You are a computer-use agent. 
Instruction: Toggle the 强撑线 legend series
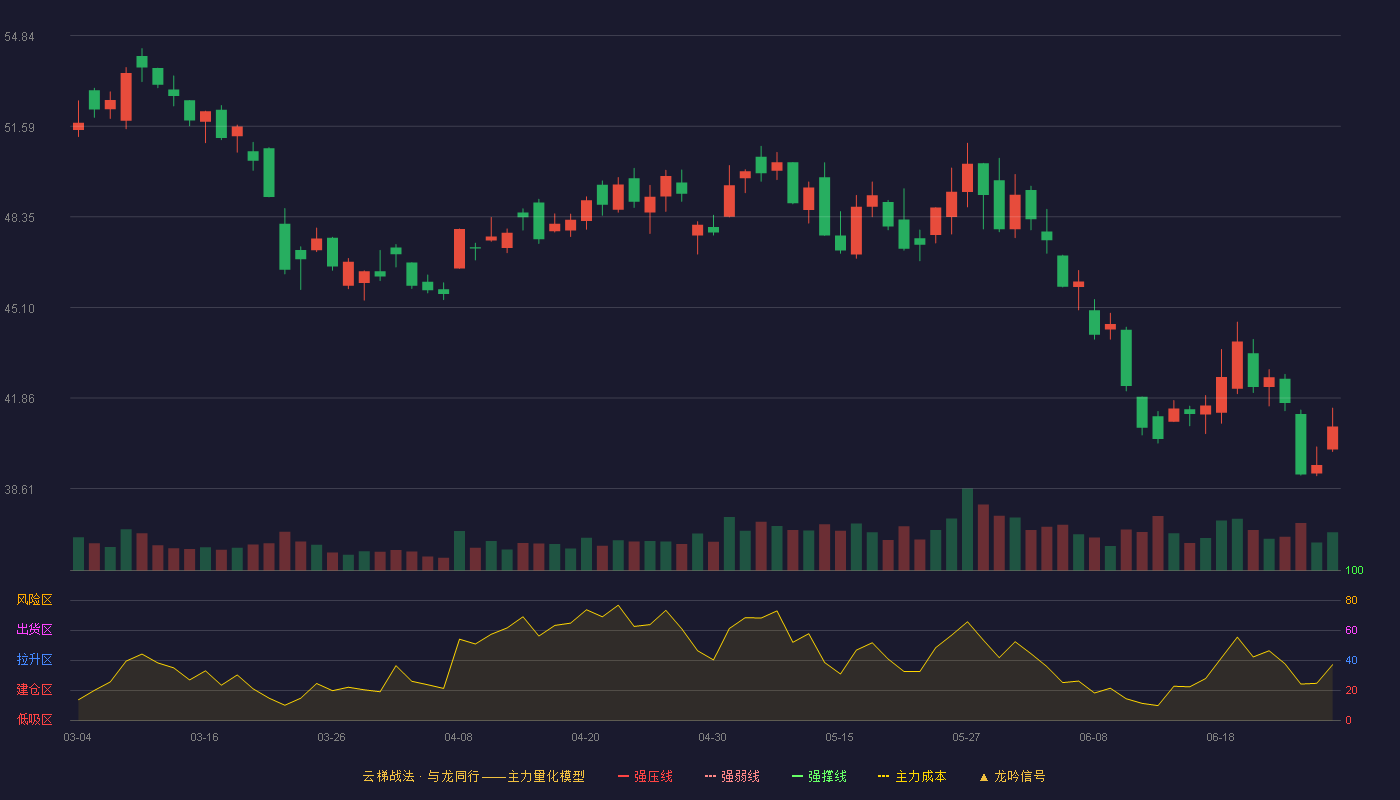click(x=819, y=776)
